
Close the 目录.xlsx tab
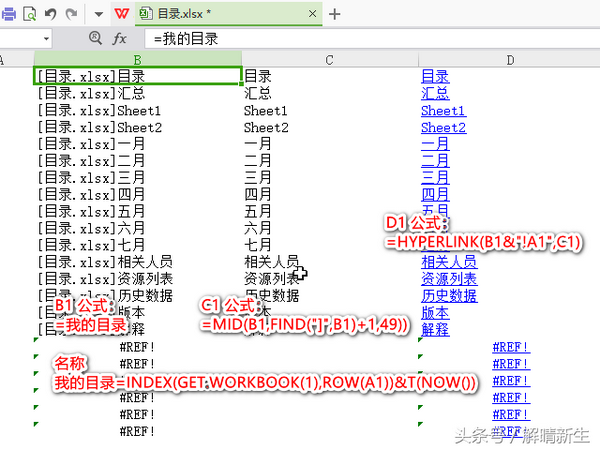(x=312, y=14)
